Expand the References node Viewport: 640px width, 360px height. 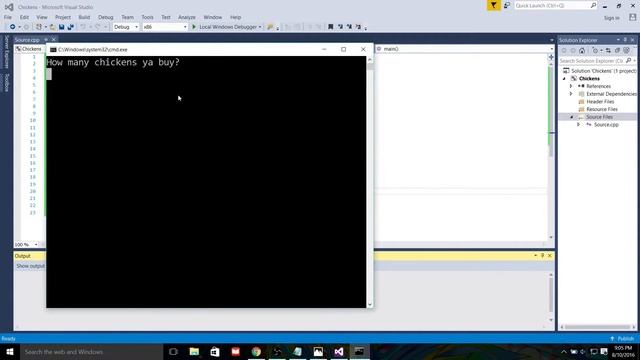tap(571, 86)
